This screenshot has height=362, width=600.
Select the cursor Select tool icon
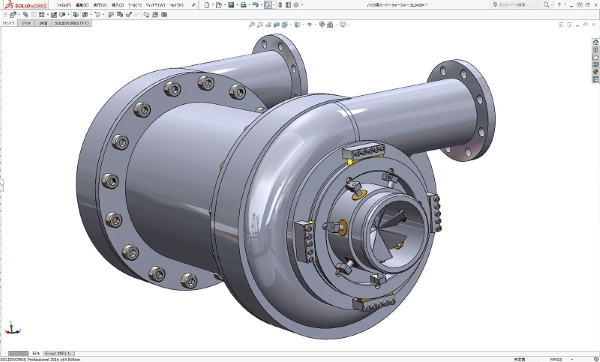coord(267,5)
